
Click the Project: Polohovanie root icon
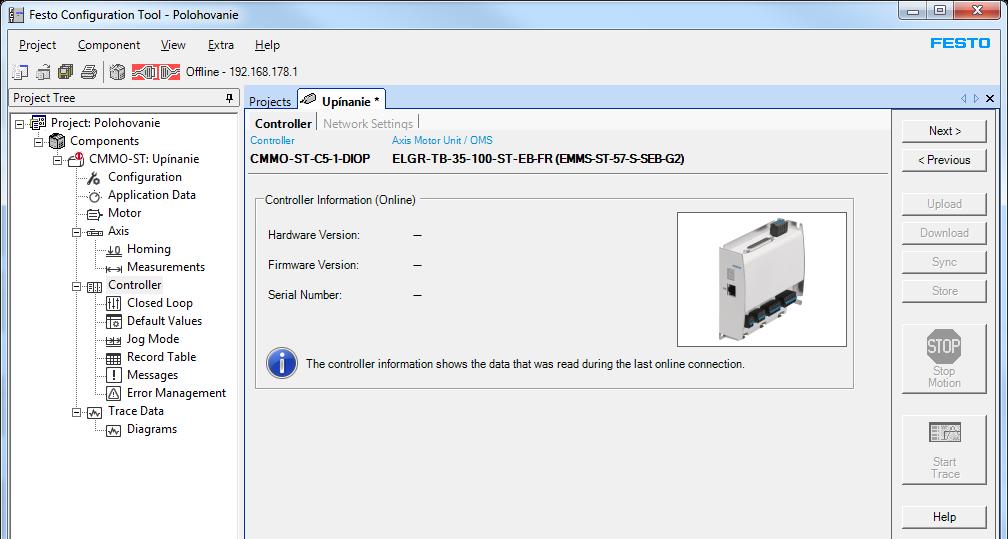[x=38, y=123]
